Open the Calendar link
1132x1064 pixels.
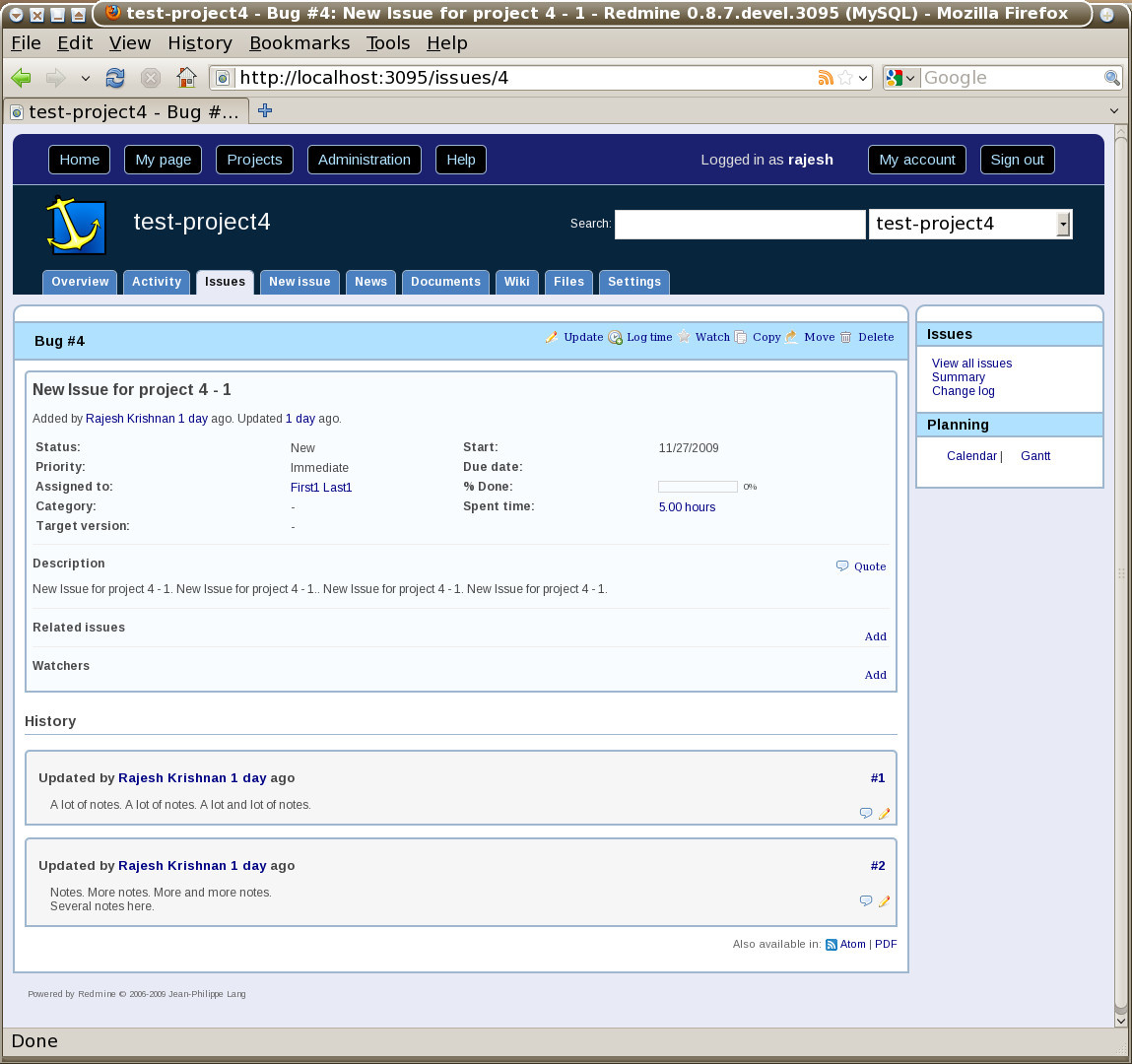pyautogui.click(x=971, y=455)
